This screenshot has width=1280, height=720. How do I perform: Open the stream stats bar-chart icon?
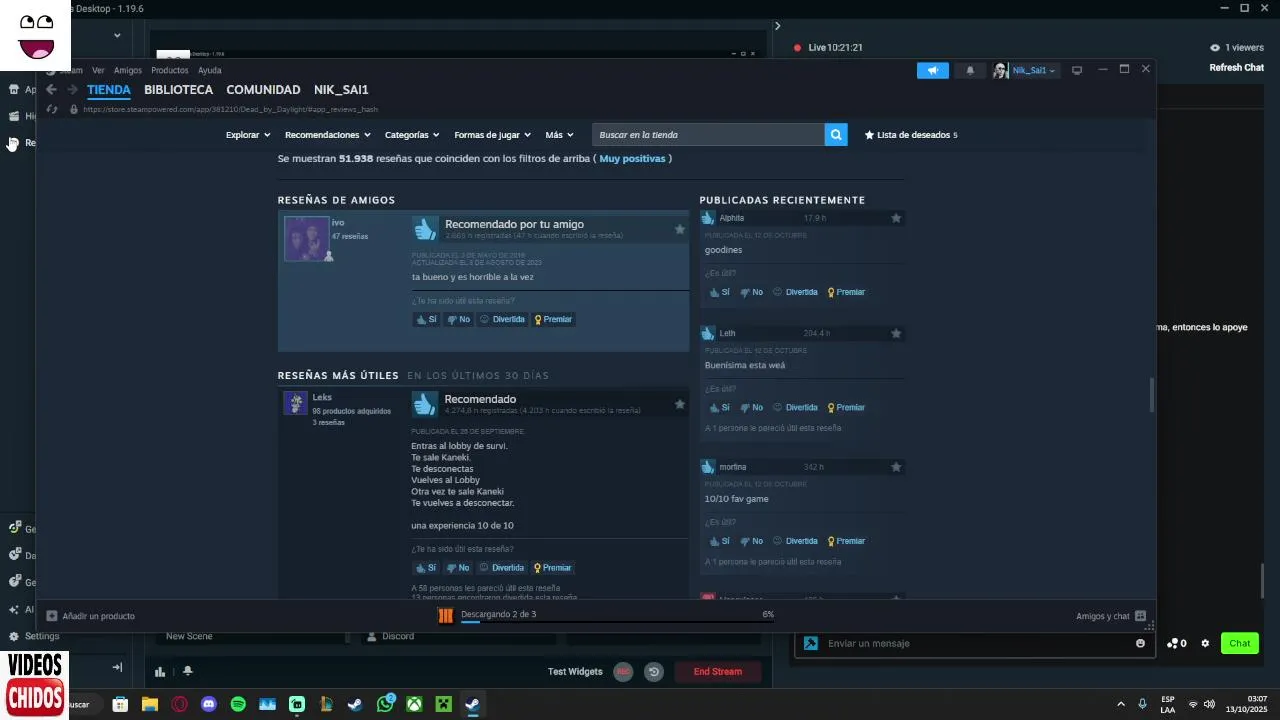point(160,672)
